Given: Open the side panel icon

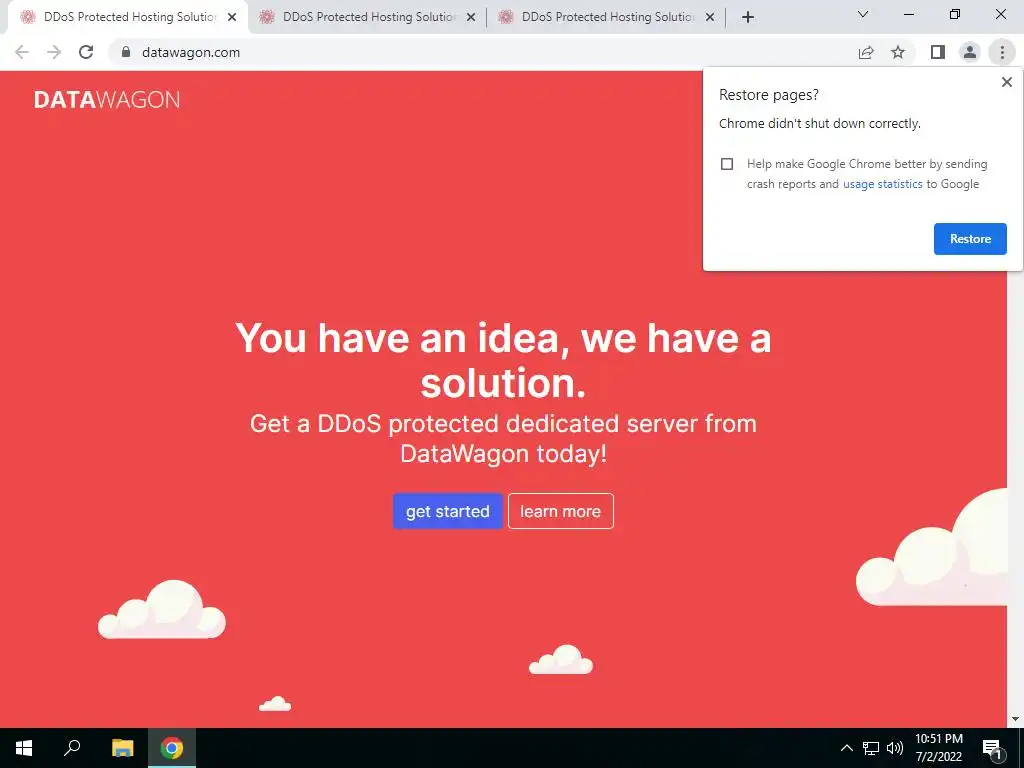Looking at the screenshot, I should (x=938, y=52).
